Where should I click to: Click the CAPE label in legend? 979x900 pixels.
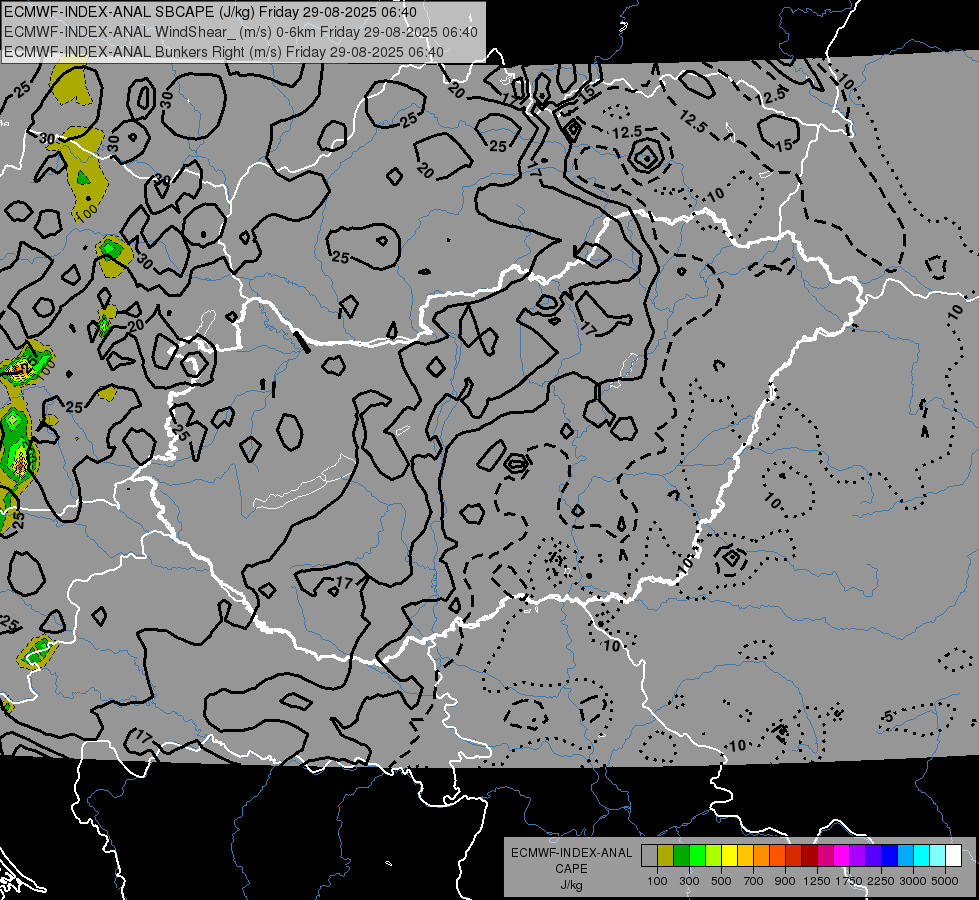coord(571,869)
